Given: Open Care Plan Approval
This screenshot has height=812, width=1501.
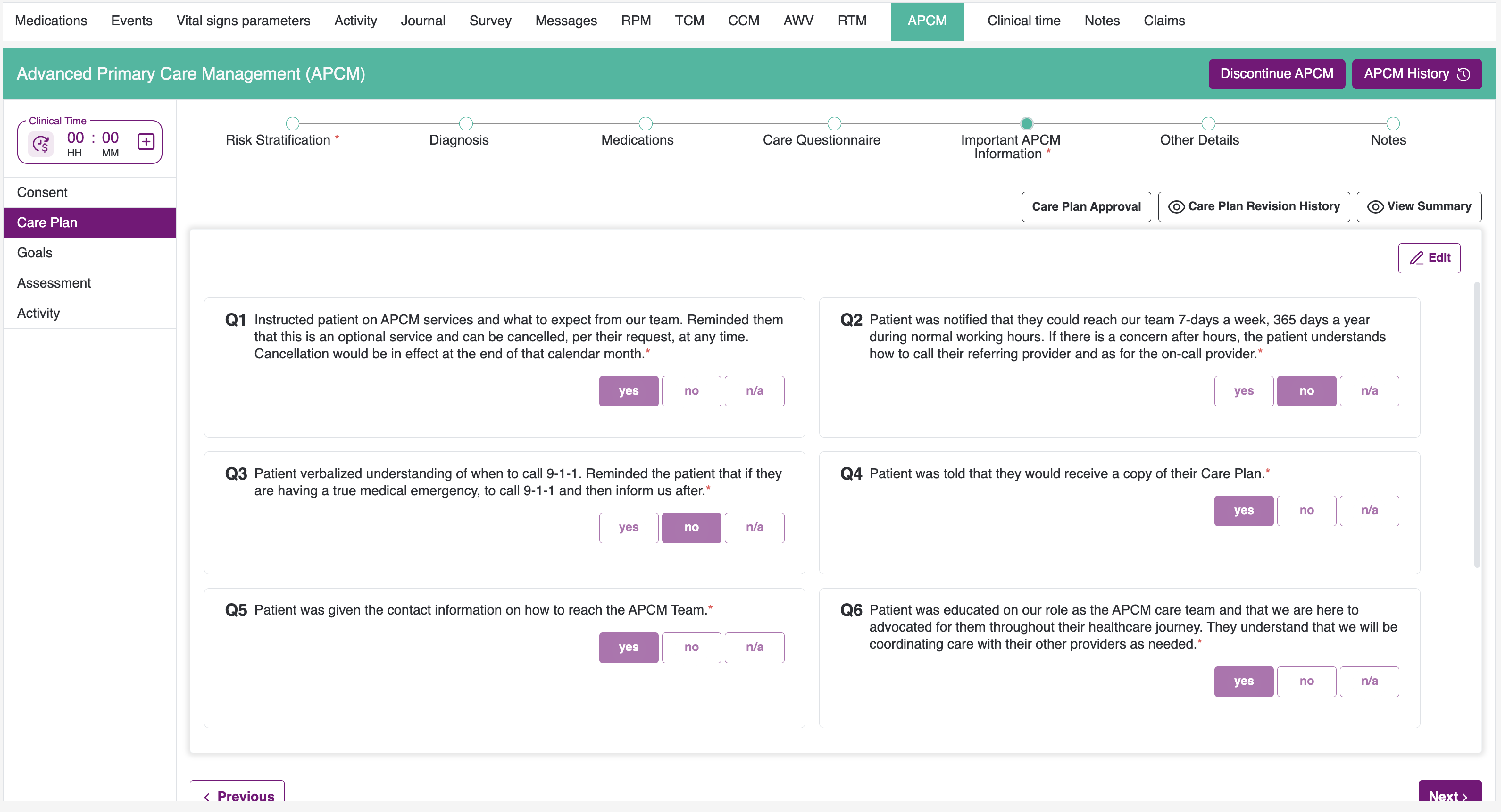Looking at the screenshot, I should pos(1086,207).
